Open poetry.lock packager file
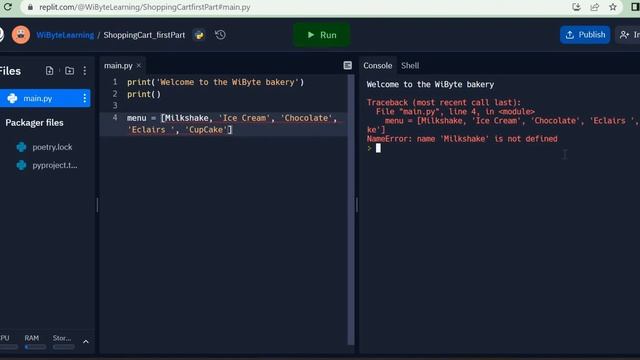Viewport: 640px width, 360px height. point(52,147)
